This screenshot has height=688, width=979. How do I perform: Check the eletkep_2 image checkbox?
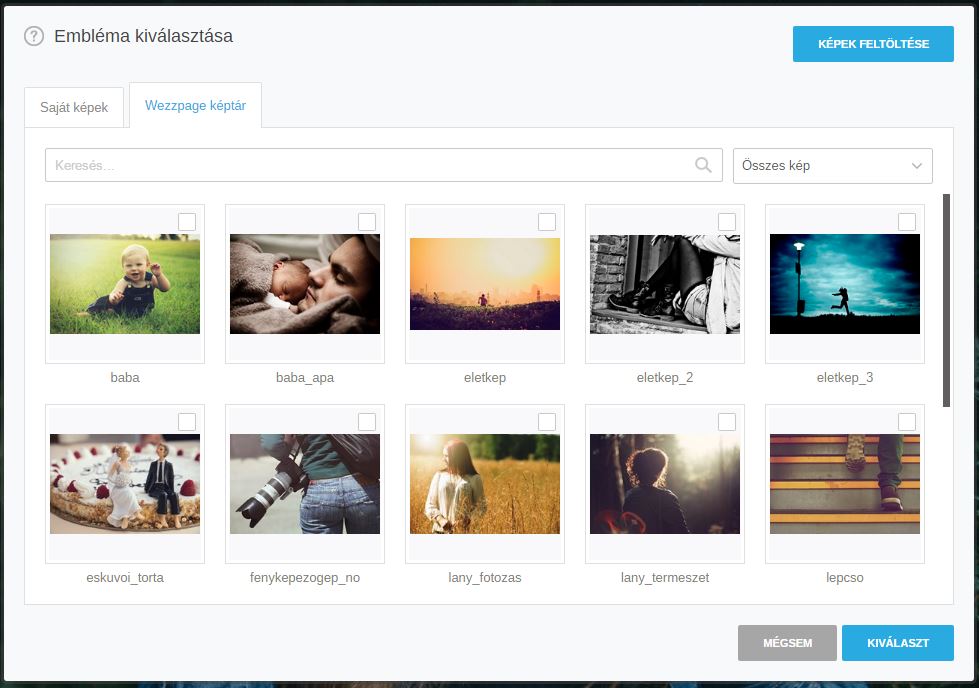(x=726, y=222)
